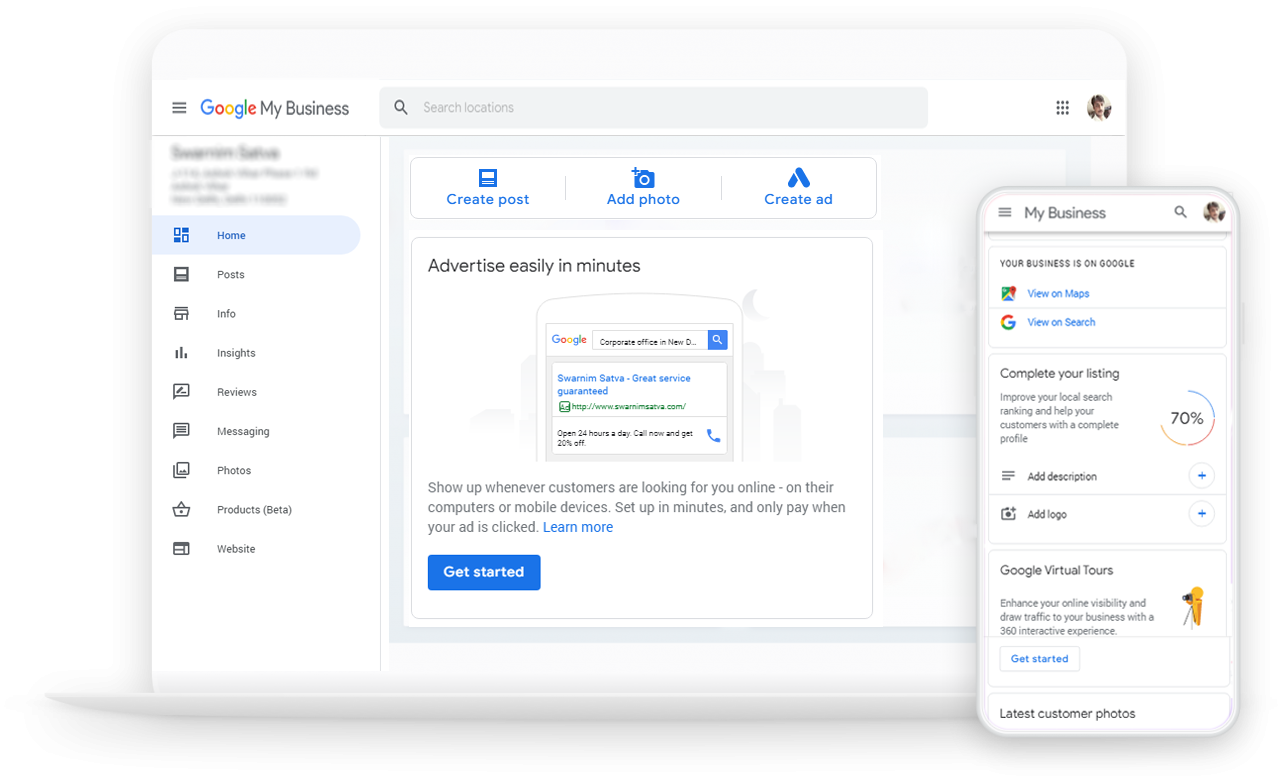Click the phone's search icon

coord(1181,212)
